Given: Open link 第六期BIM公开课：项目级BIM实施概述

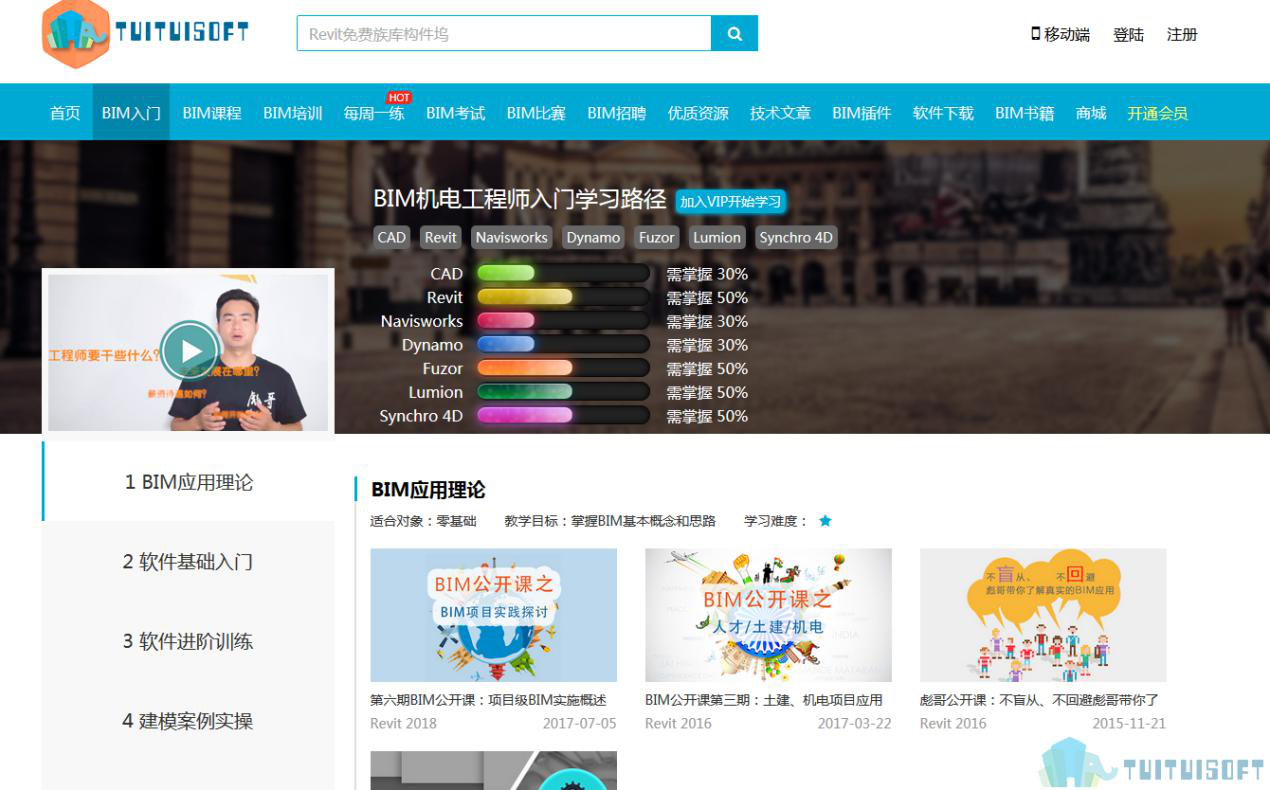Looking at the screenshot, I should pos(488,700).
